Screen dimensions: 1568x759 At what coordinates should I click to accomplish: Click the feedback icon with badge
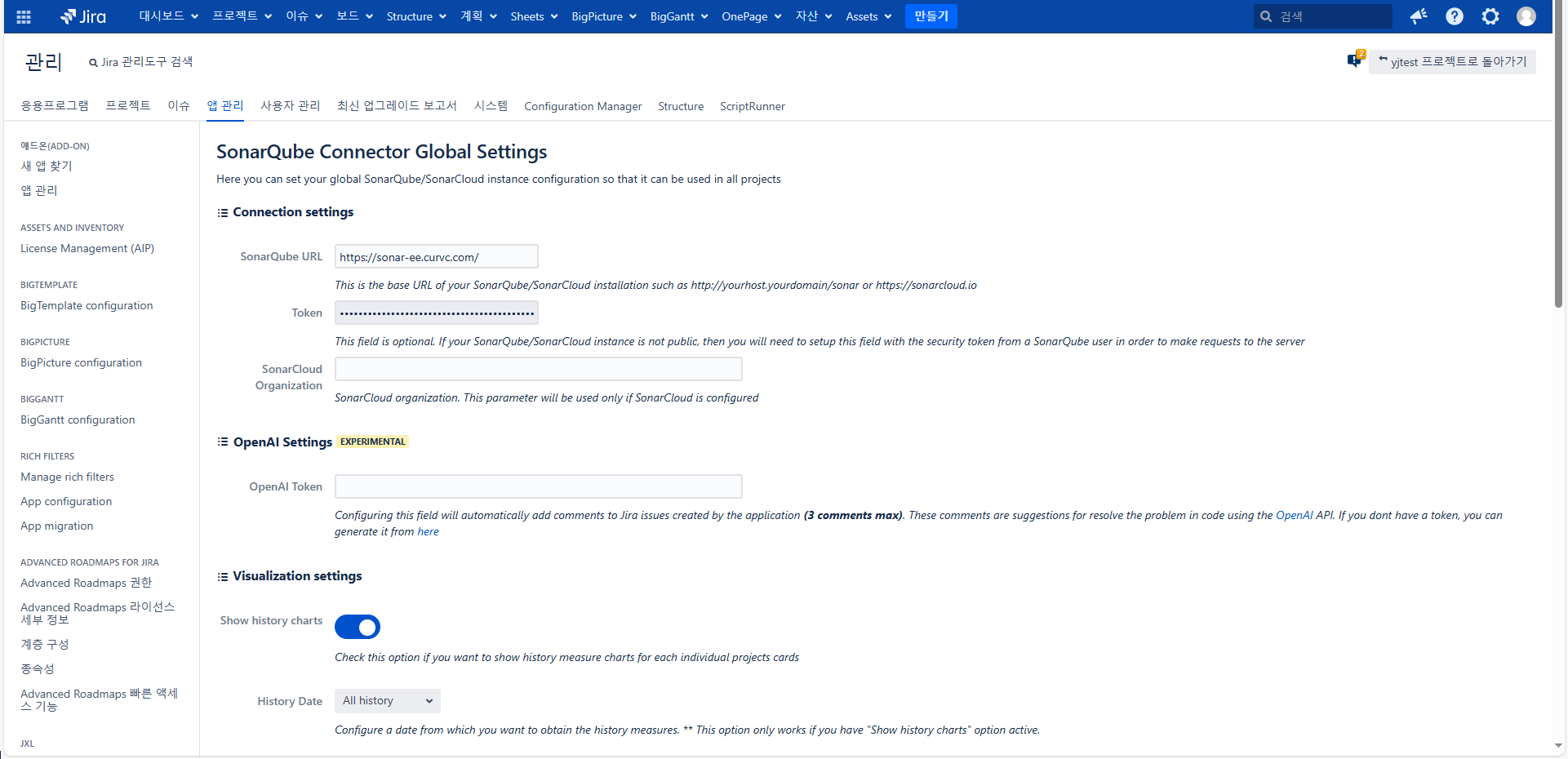(x=1356, y=60)
